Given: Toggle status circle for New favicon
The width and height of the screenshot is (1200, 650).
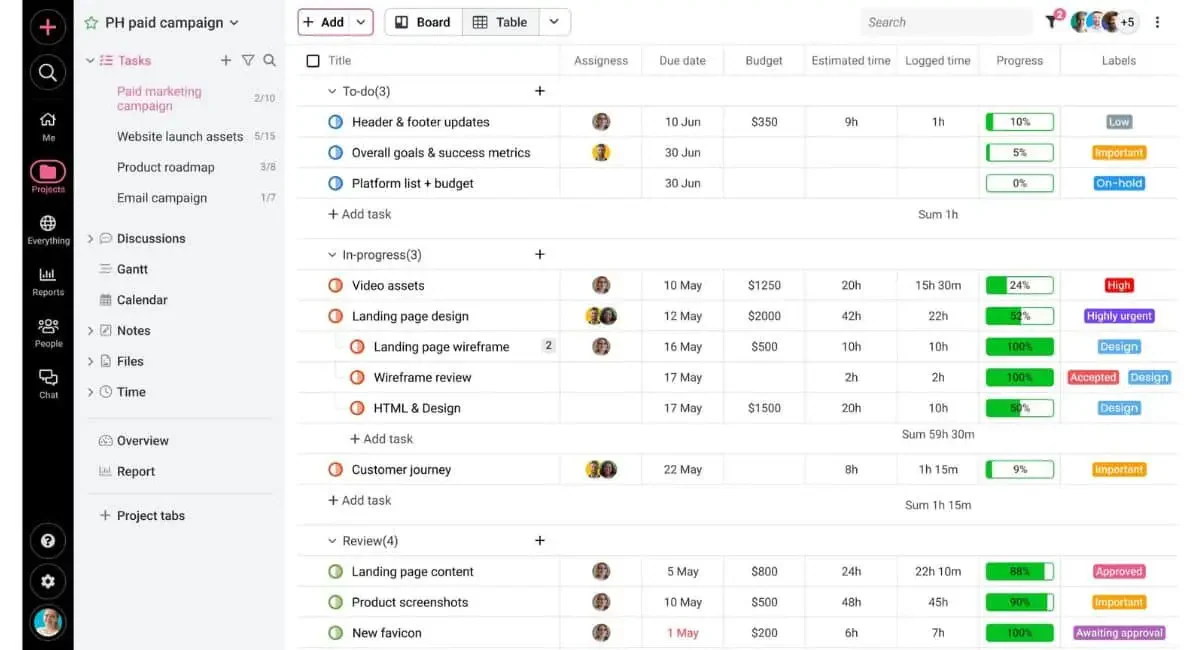Looking at the screenshot, I should pos(336,632).
